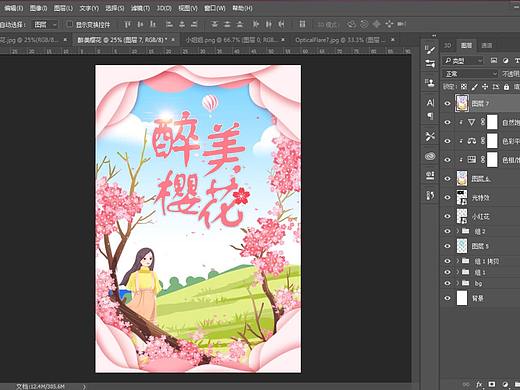Screen dimensions: 520x390
Task: Open the 帮助(H) menu
Action: point(242,8)
